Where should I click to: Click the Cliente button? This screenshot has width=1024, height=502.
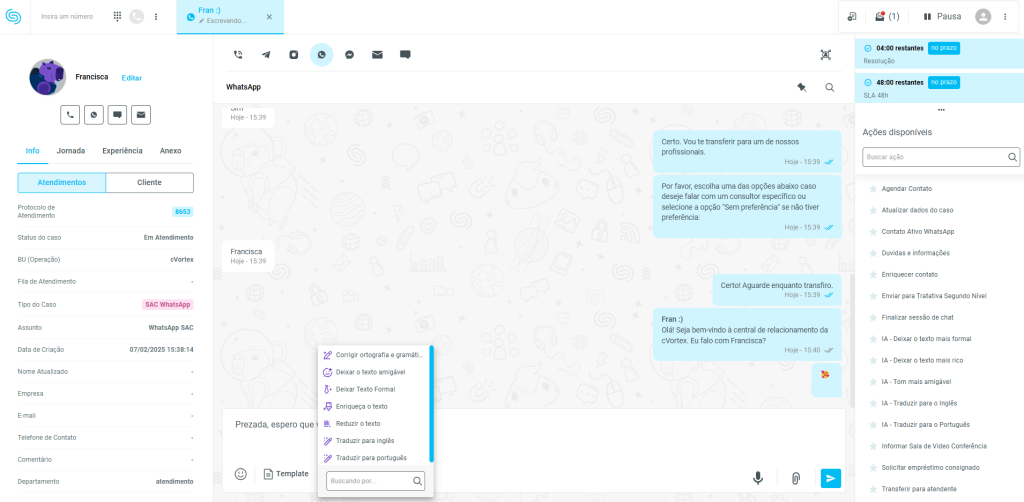pyautogui.click(x=149, y=183)
